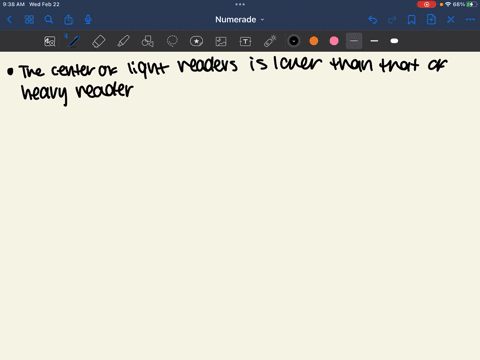
Task: Open the Elements sticker tool
Action: 196,41
